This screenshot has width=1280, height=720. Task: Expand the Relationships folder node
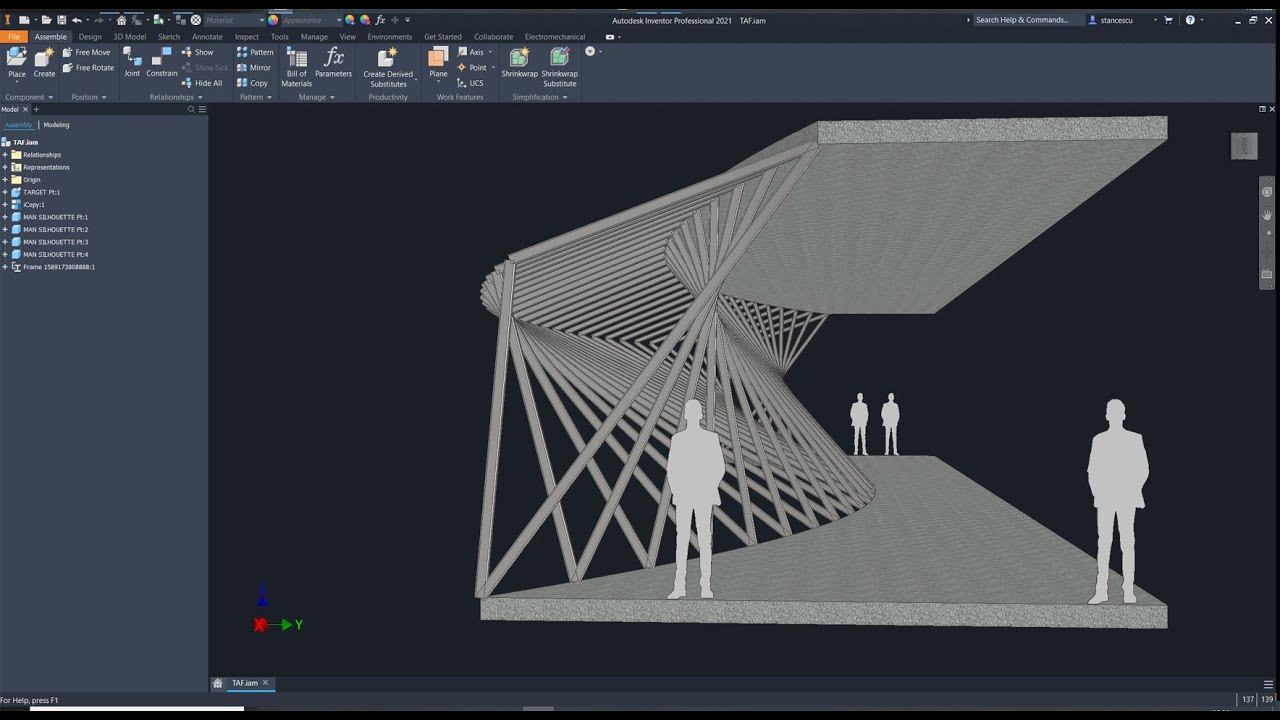coord(5,155)
